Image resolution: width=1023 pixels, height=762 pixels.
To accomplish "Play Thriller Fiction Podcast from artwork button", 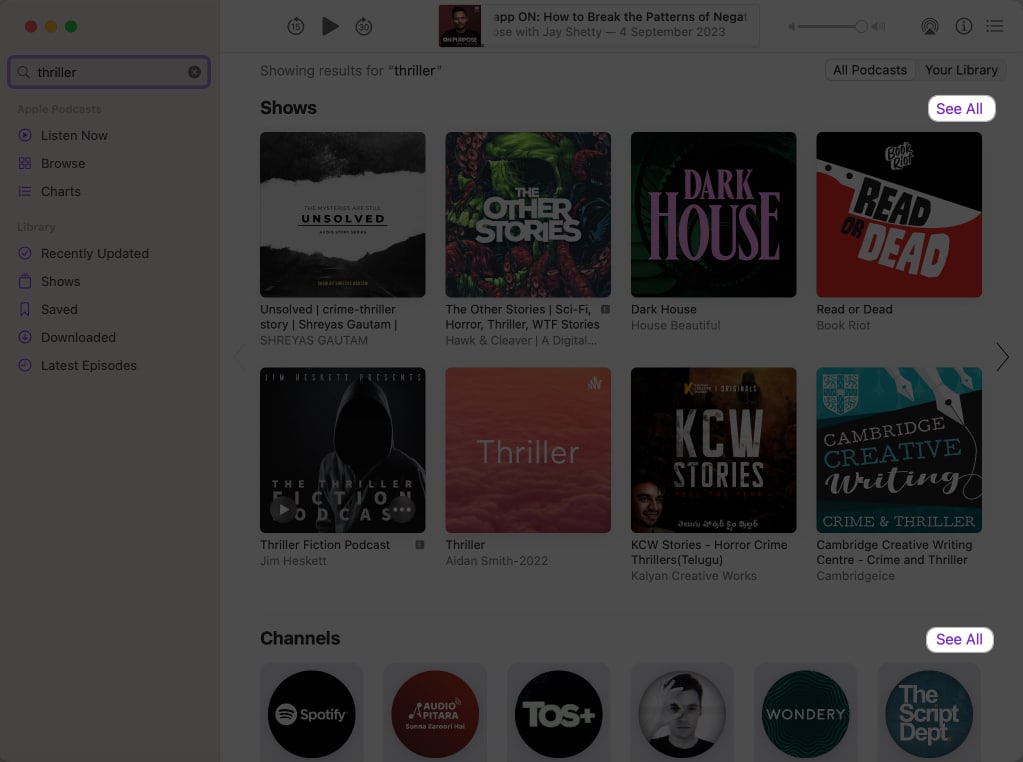I will click(x=283, y=510).
